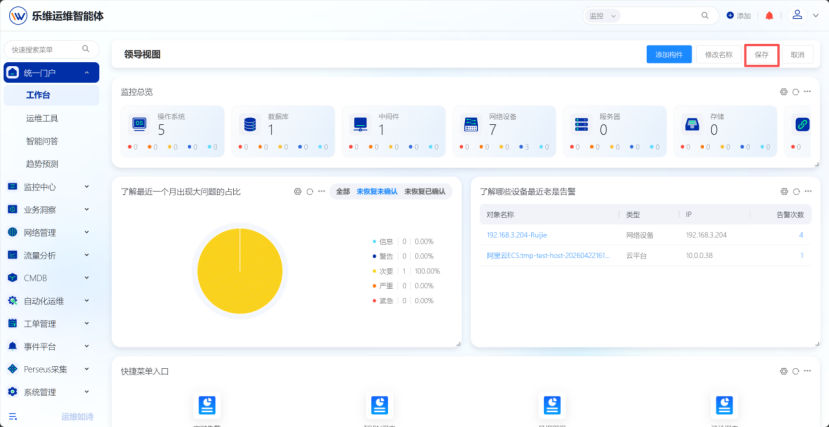Click the 取消 button

point(797,54)
